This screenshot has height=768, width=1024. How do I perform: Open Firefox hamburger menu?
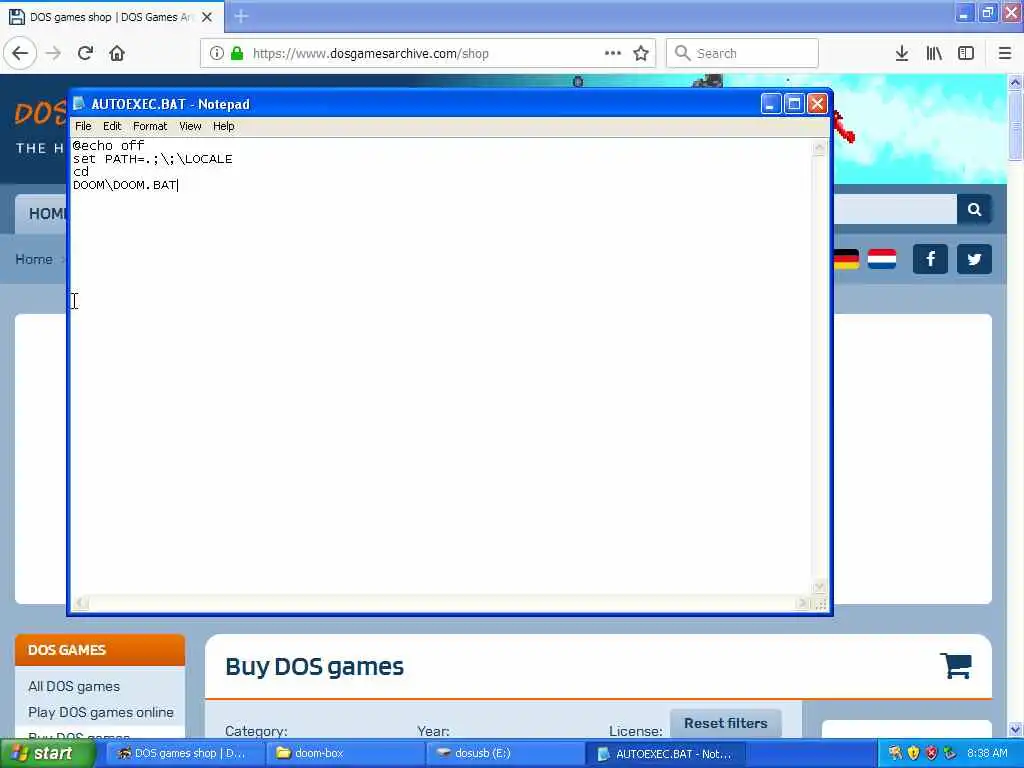pyautogui.click(x=1005, y=54)
